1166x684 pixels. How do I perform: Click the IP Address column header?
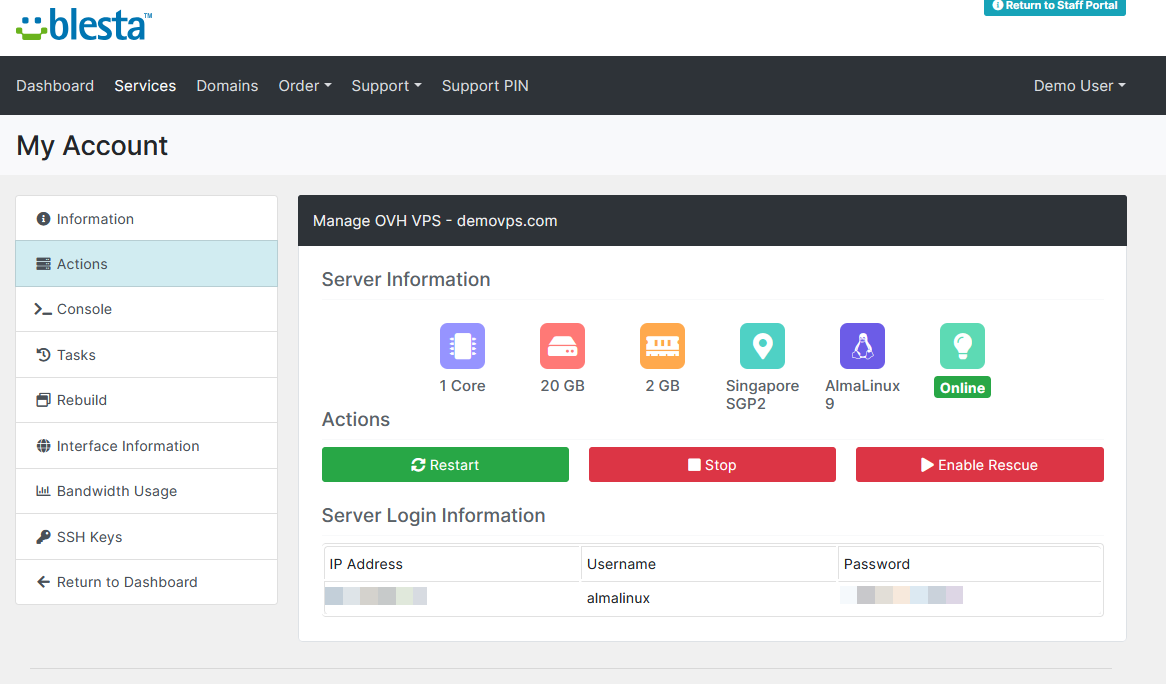[x=366, y=564]
